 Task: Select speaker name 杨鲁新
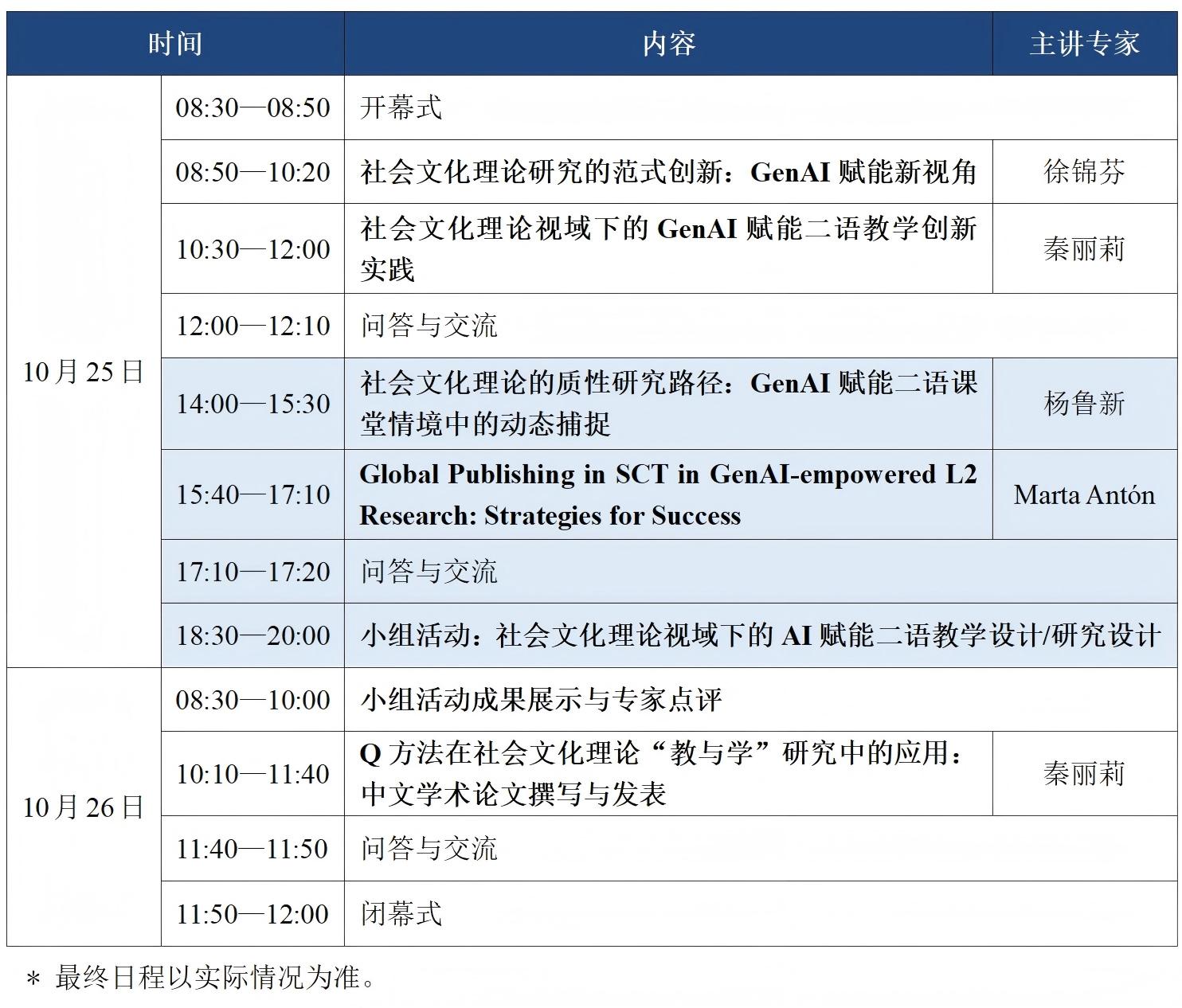pyautogui.click(x=1084, y=404)
